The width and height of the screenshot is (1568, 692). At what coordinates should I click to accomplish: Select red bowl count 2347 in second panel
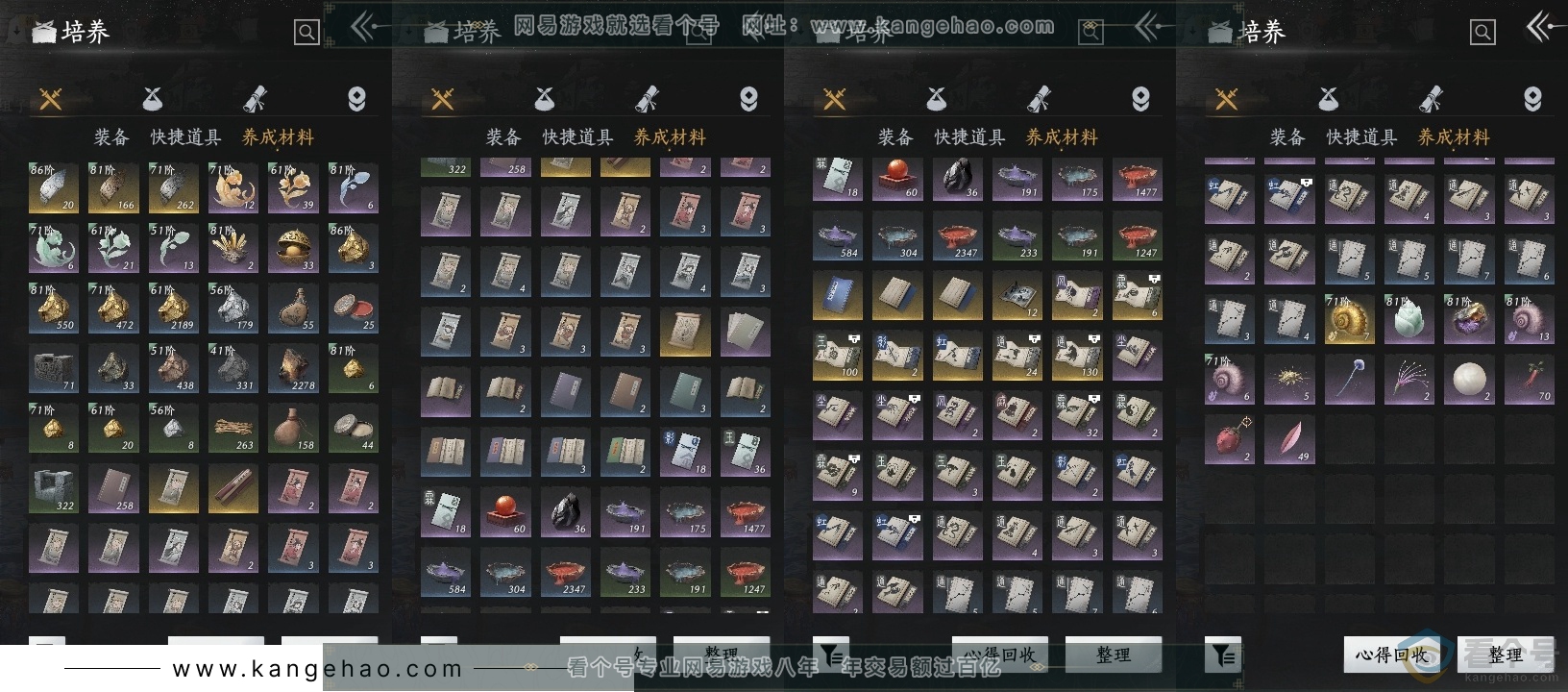click(x=565, y=572)
